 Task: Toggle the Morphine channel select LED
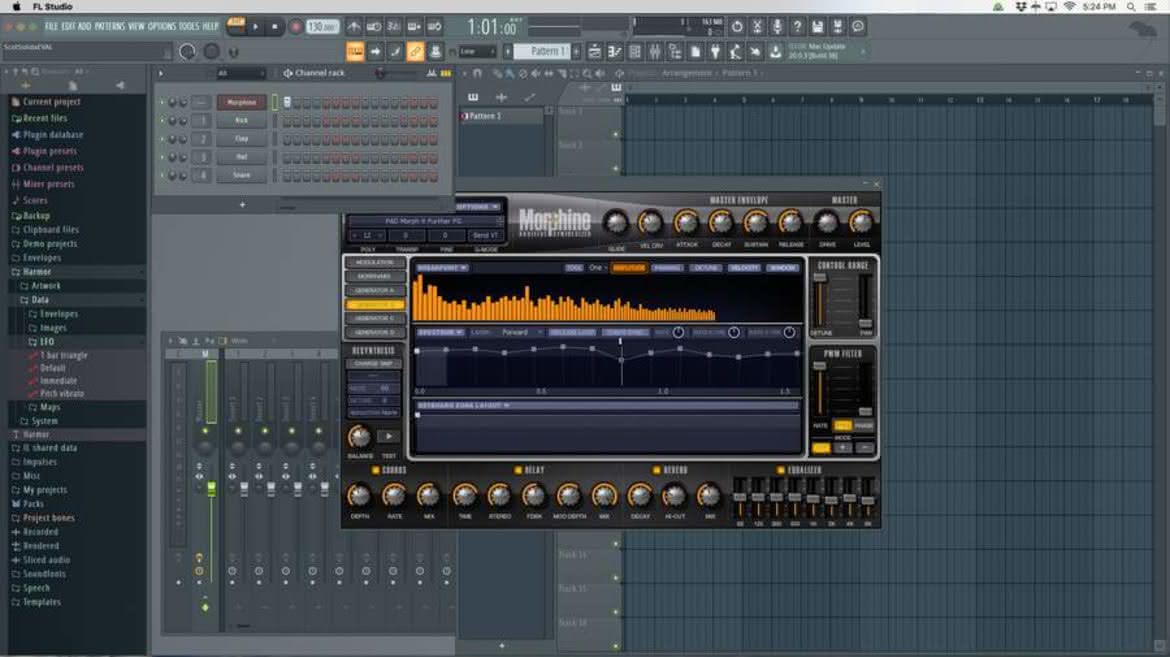274,102
